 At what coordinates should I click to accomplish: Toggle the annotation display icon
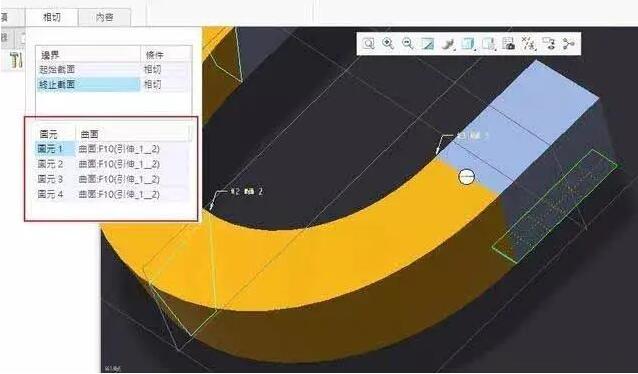click(x=549, y=44)
